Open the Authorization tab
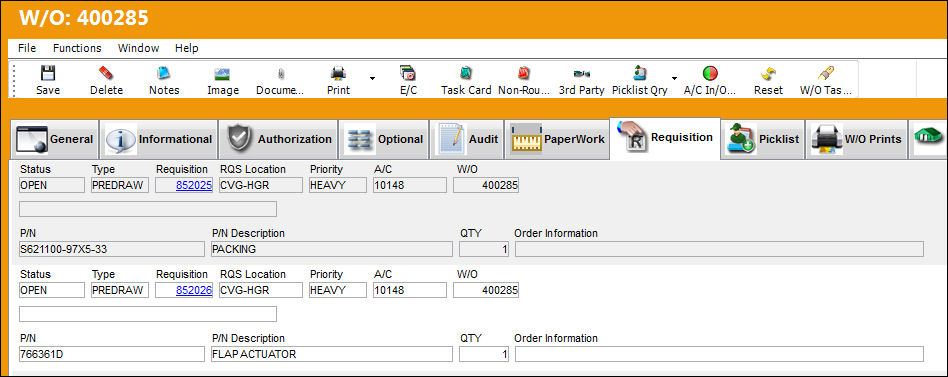The height and width of the screenshot is (377, 948). click(278, 140)
